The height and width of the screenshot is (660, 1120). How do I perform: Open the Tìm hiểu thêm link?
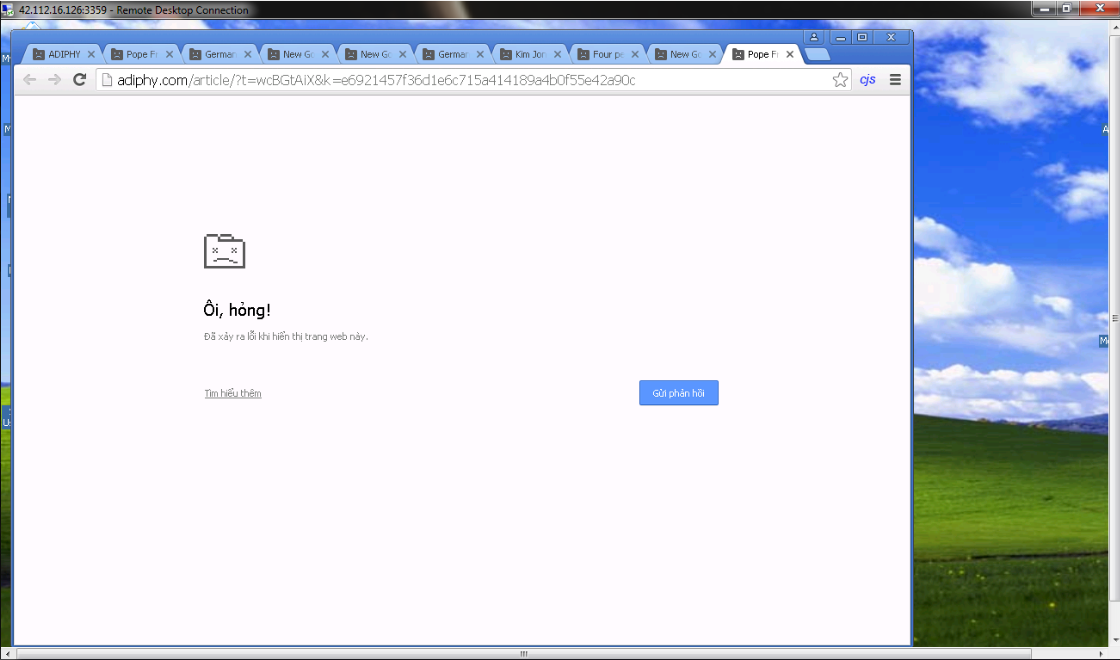233,393
